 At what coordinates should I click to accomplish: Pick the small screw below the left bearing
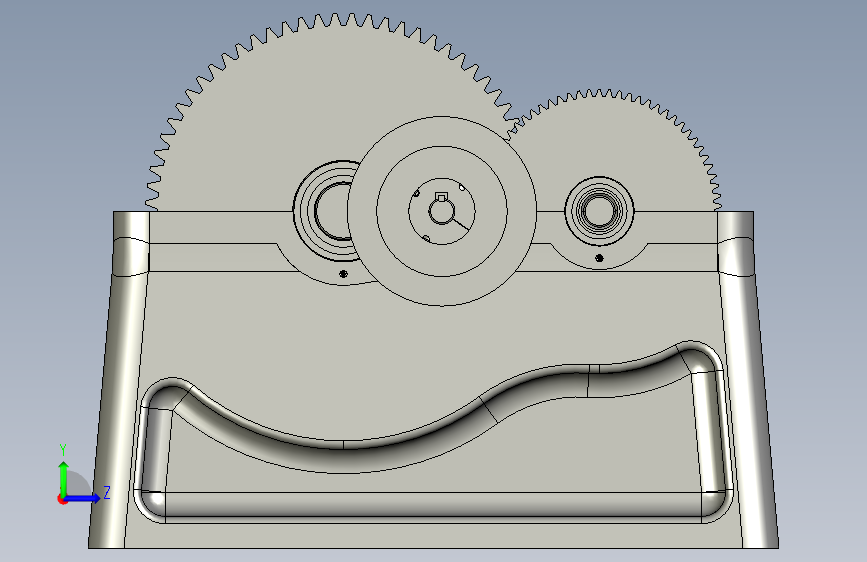tap(343, 274)
